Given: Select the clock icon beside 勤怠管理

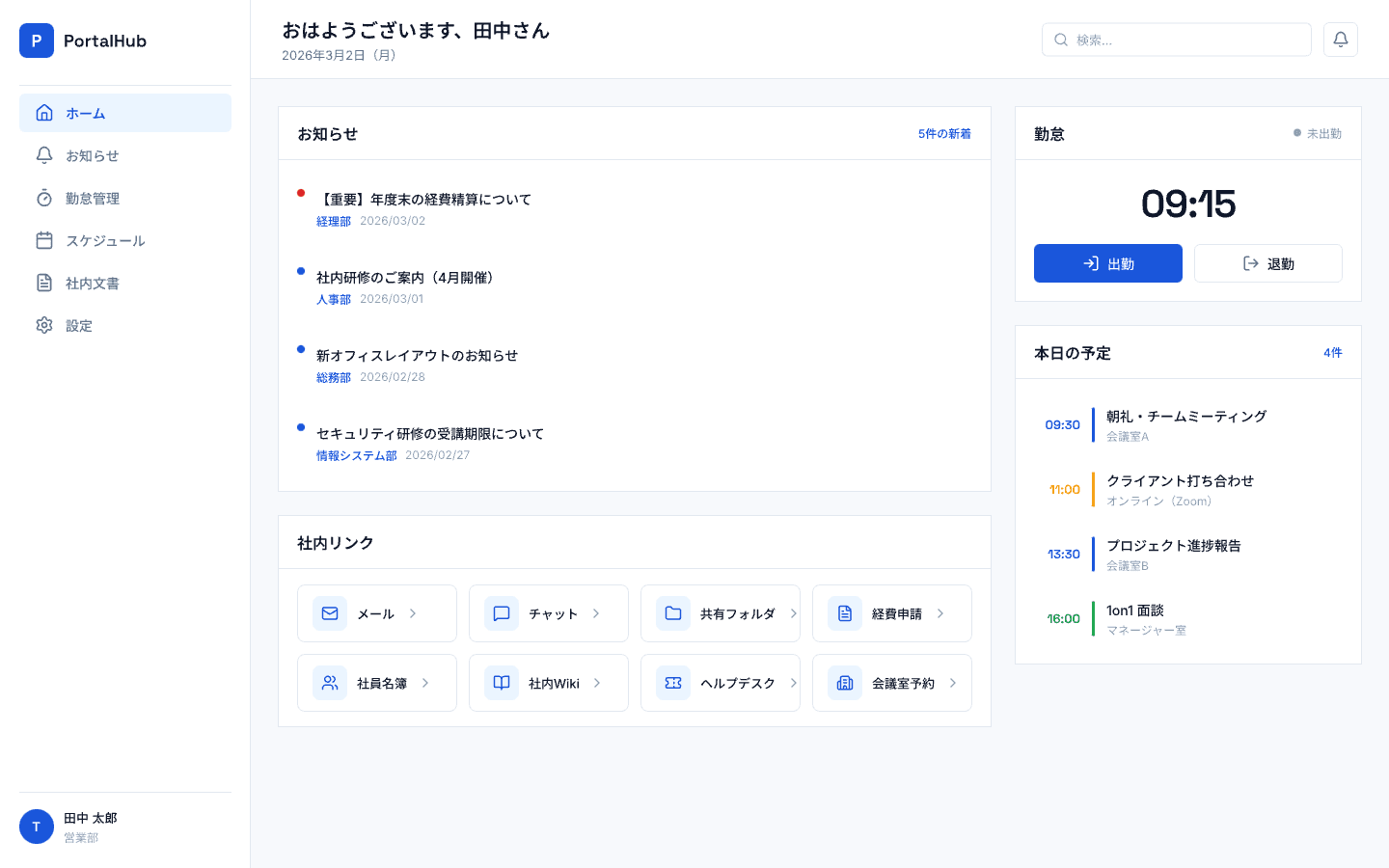Looking at the screenshot, I should (44, 199).
